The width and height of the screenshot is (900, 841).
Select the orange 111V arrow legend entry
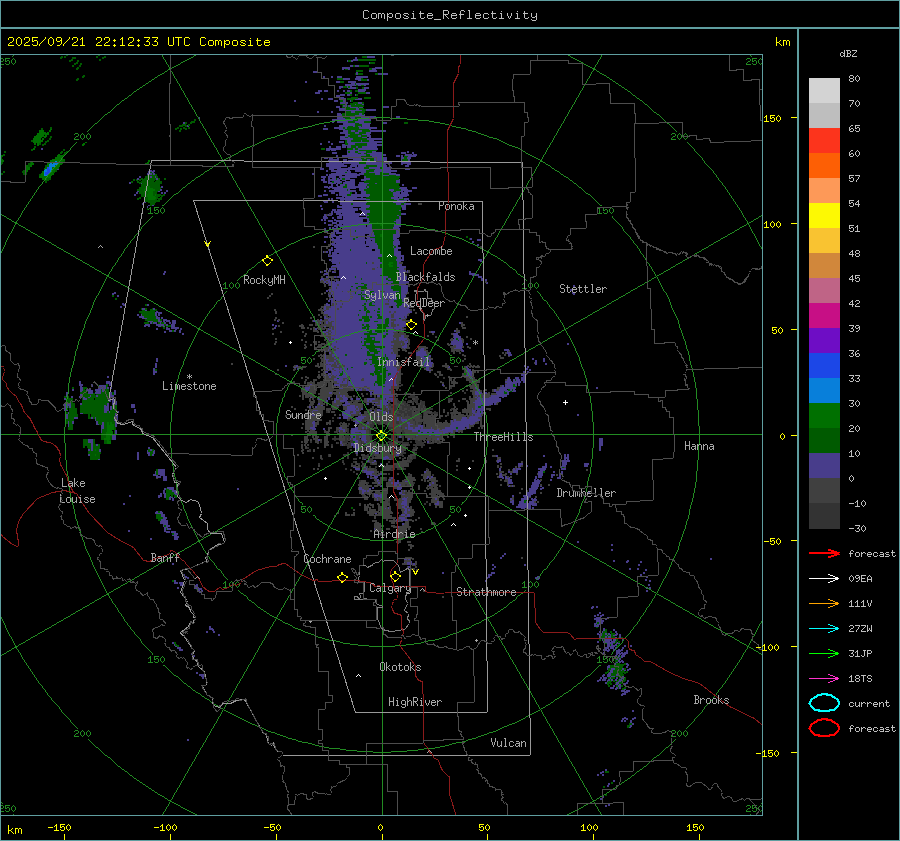824,603
